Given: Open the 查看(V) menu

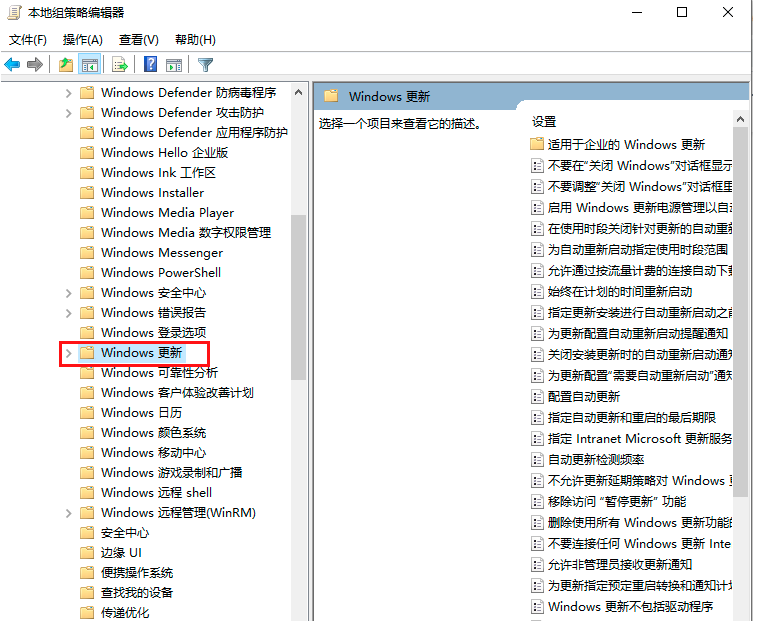Looking at the screenshot, I should pyautogui.click(x=138, y=40).
